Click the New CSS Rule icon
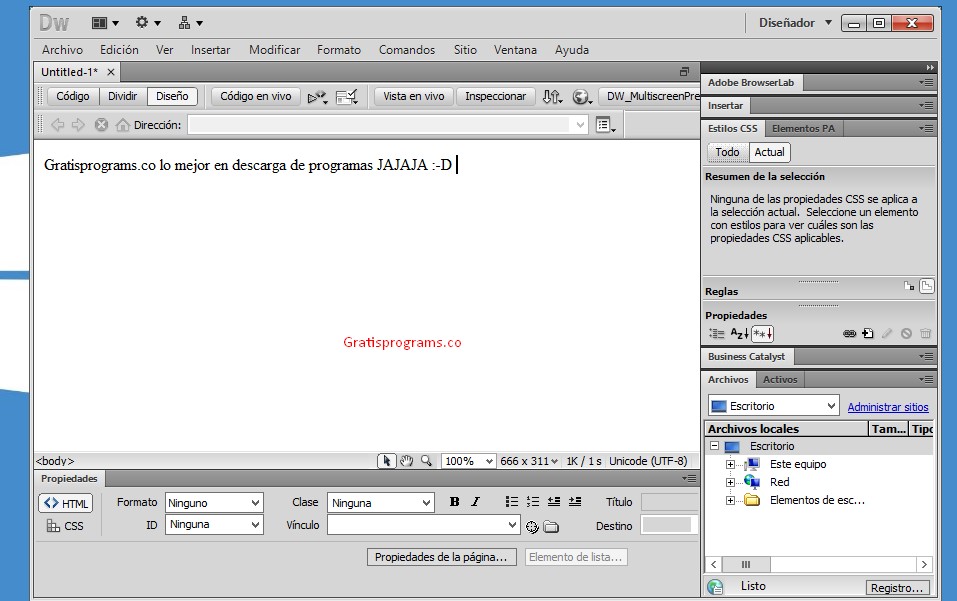The image size is (957, 601). click(868, 334)
